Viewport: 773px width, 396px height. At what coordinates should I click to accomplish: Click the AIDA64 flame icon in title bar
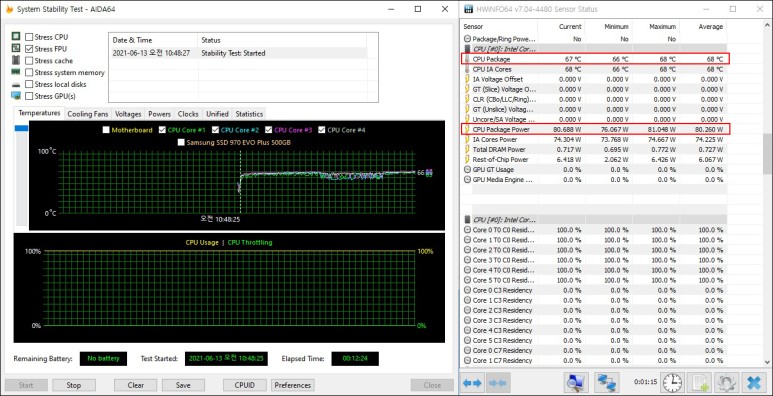click(9, 9)
